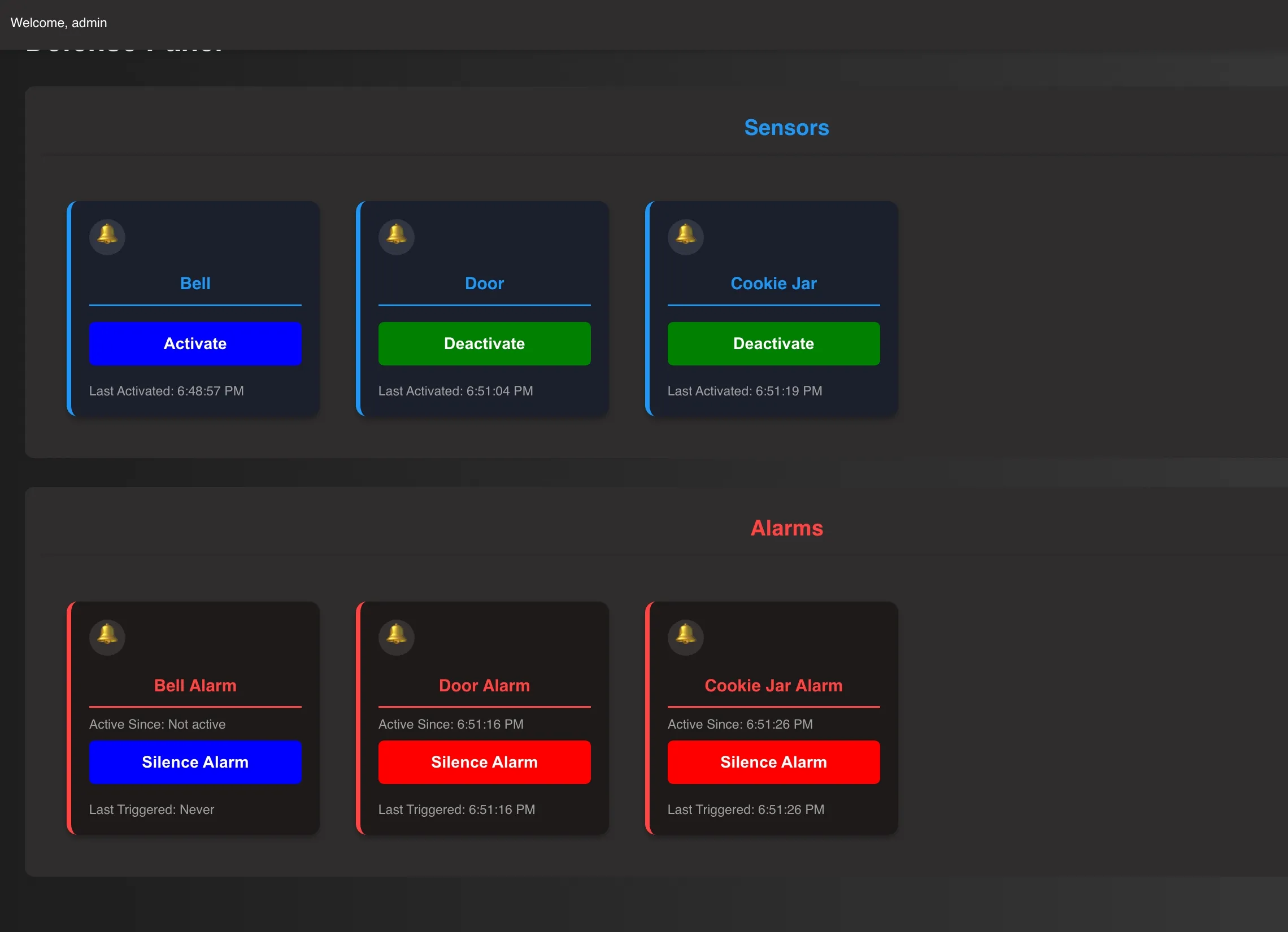Activate the Bell sensor
The width and height of the screenshot is (1288, 932).
pyautogui.click(x=195, y=343)
